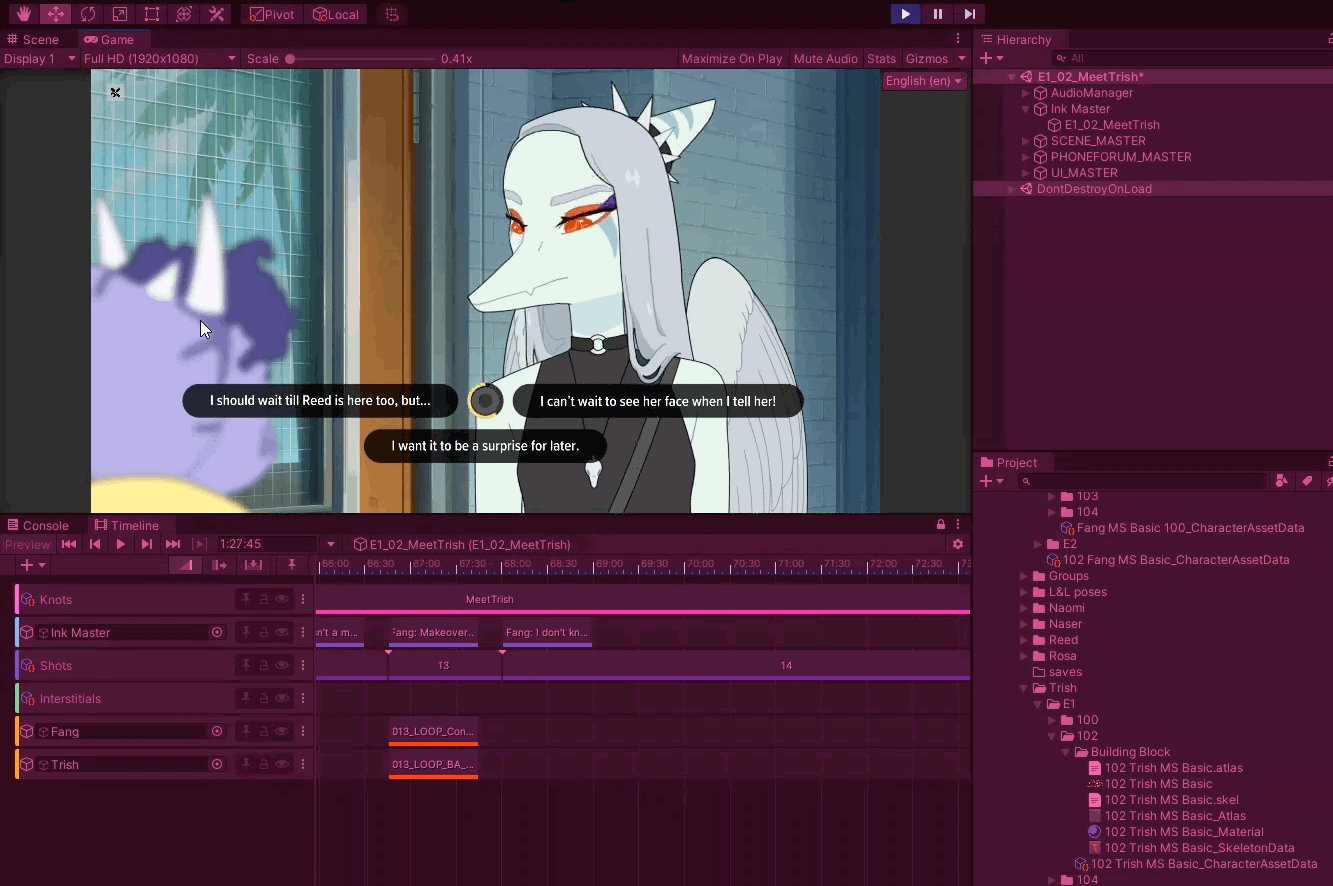
Task: Toggle Pivot mode in the toolbar
Action: [x=271, y=14]
